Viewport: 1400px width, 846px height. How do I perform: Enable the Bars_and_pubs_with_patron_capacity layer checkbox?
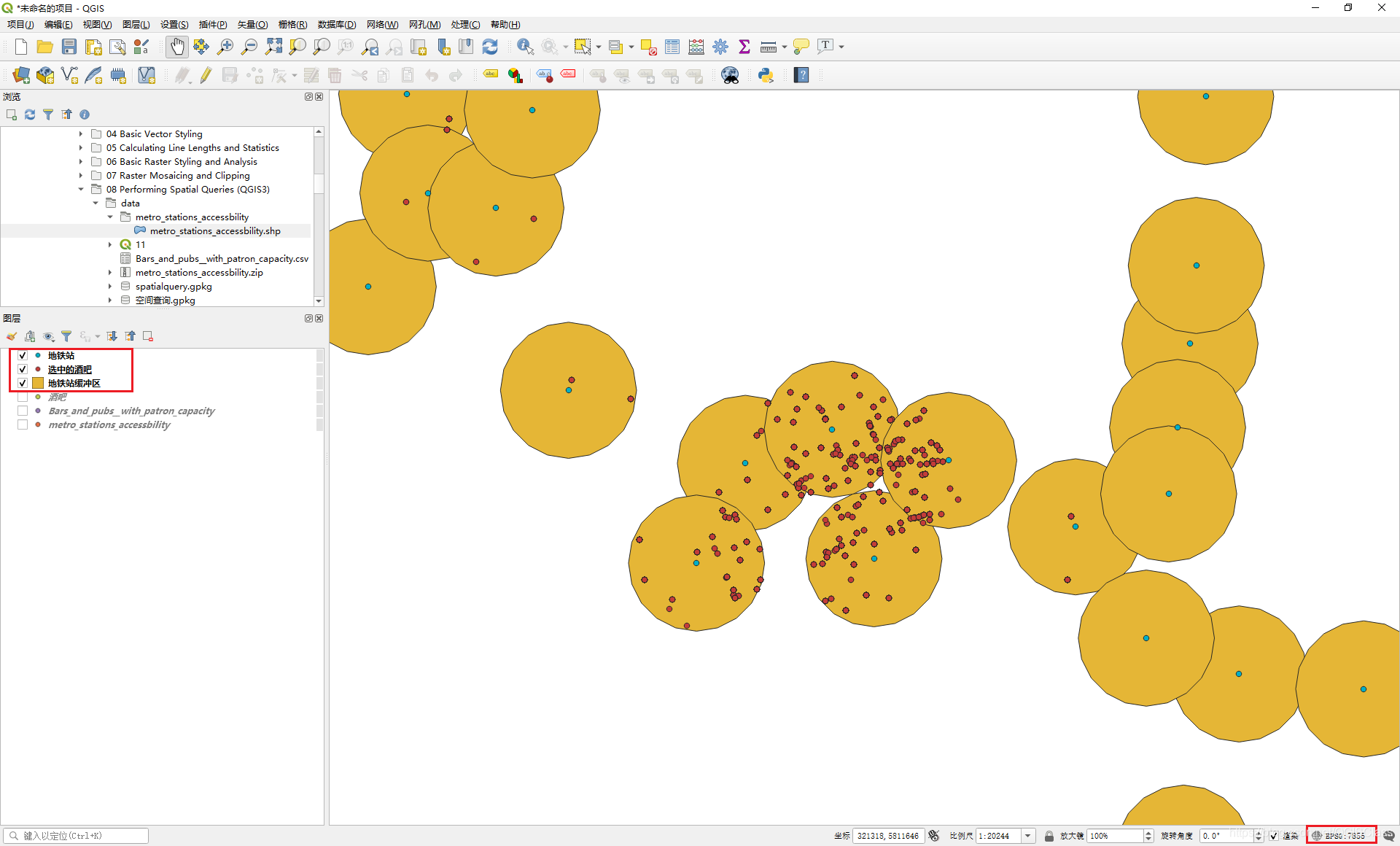point(23,411)
